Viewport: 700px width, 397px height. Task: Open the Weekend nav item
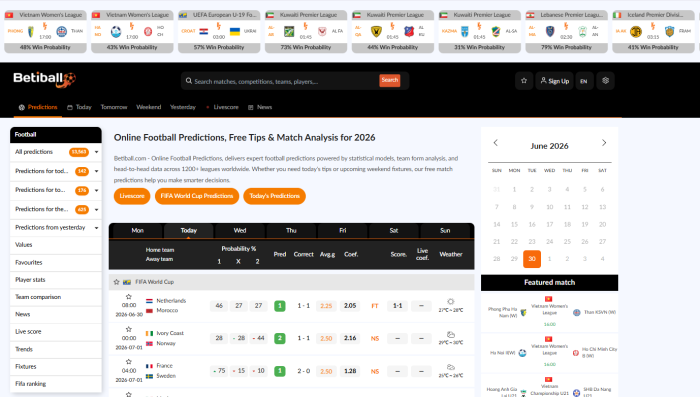(149, 107)
